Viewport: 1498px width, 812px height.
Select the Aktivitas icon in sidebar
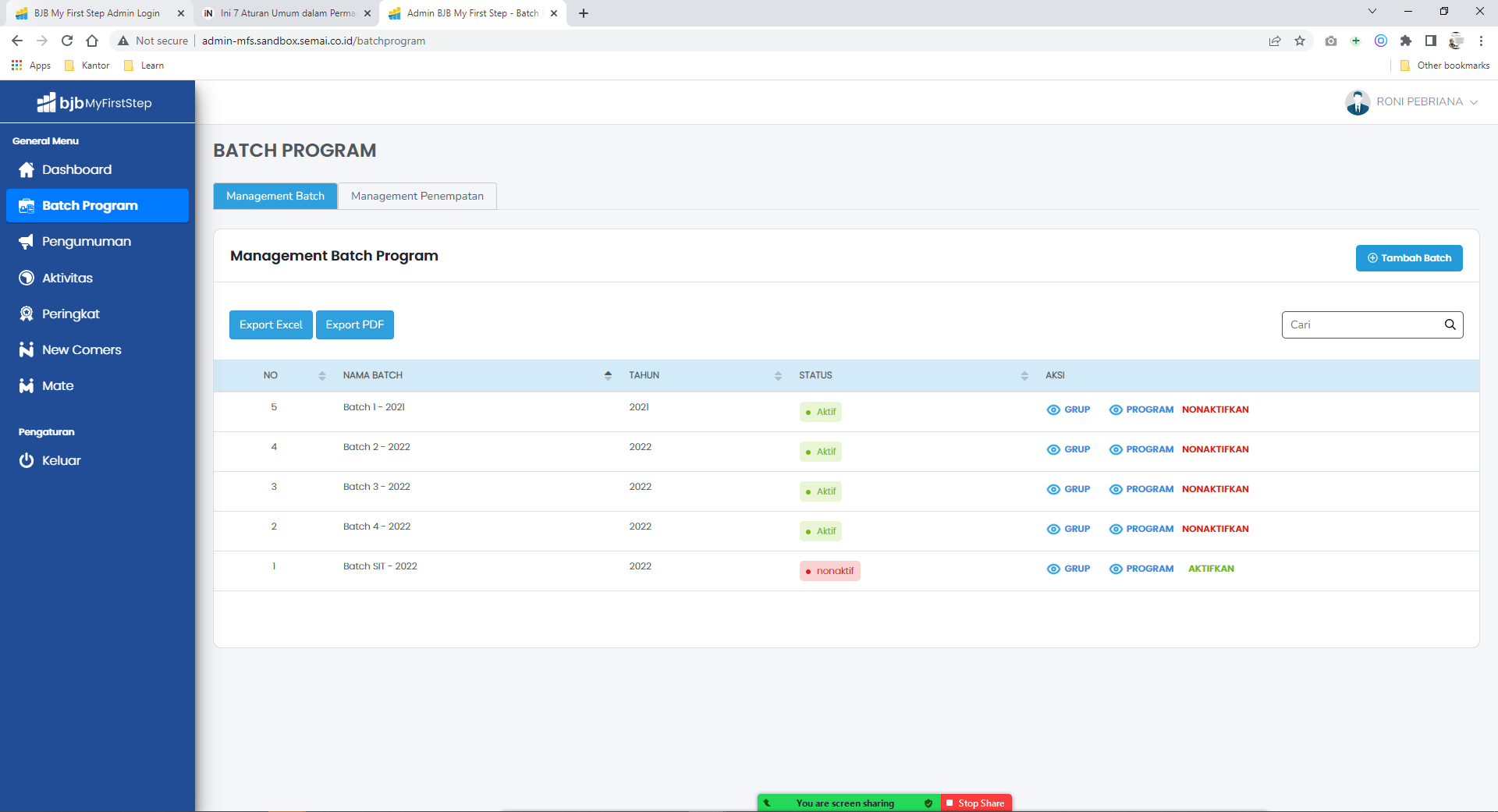click(x=27, y=278)
